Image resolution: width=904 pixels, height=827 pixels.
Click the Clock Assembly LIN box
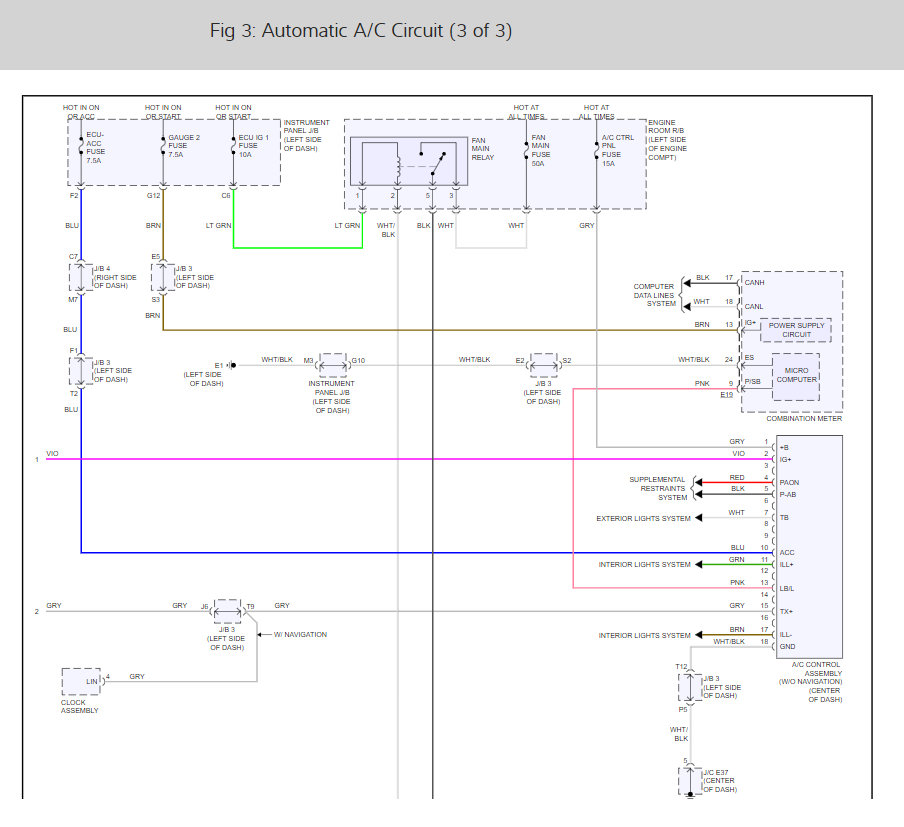click(x=81, y=682)
